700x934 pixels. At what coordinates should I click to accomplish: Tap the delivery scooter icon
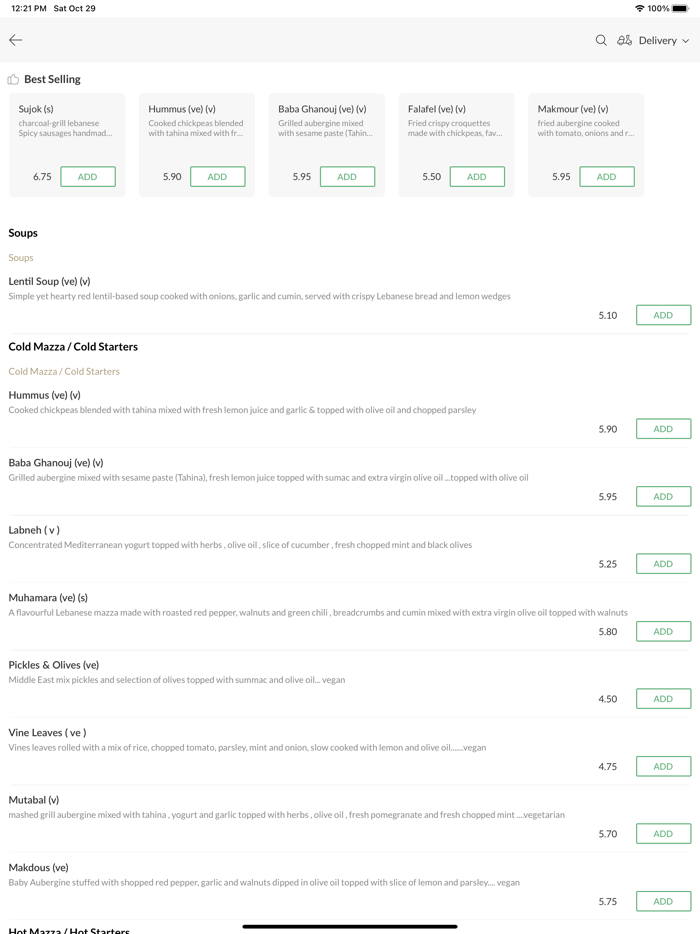click(x=624, y=40)
